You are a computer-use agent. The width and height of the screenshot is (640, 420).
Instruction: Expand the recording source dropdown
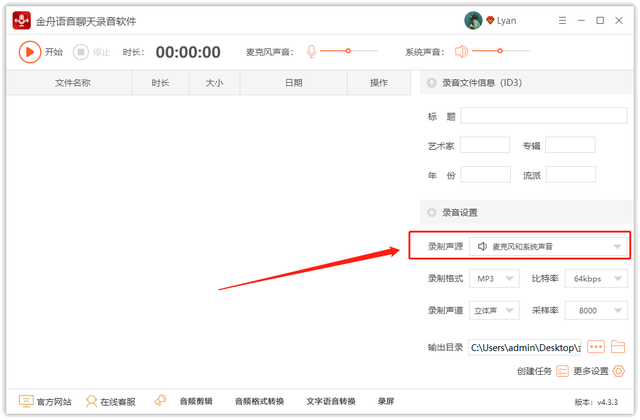548,247
